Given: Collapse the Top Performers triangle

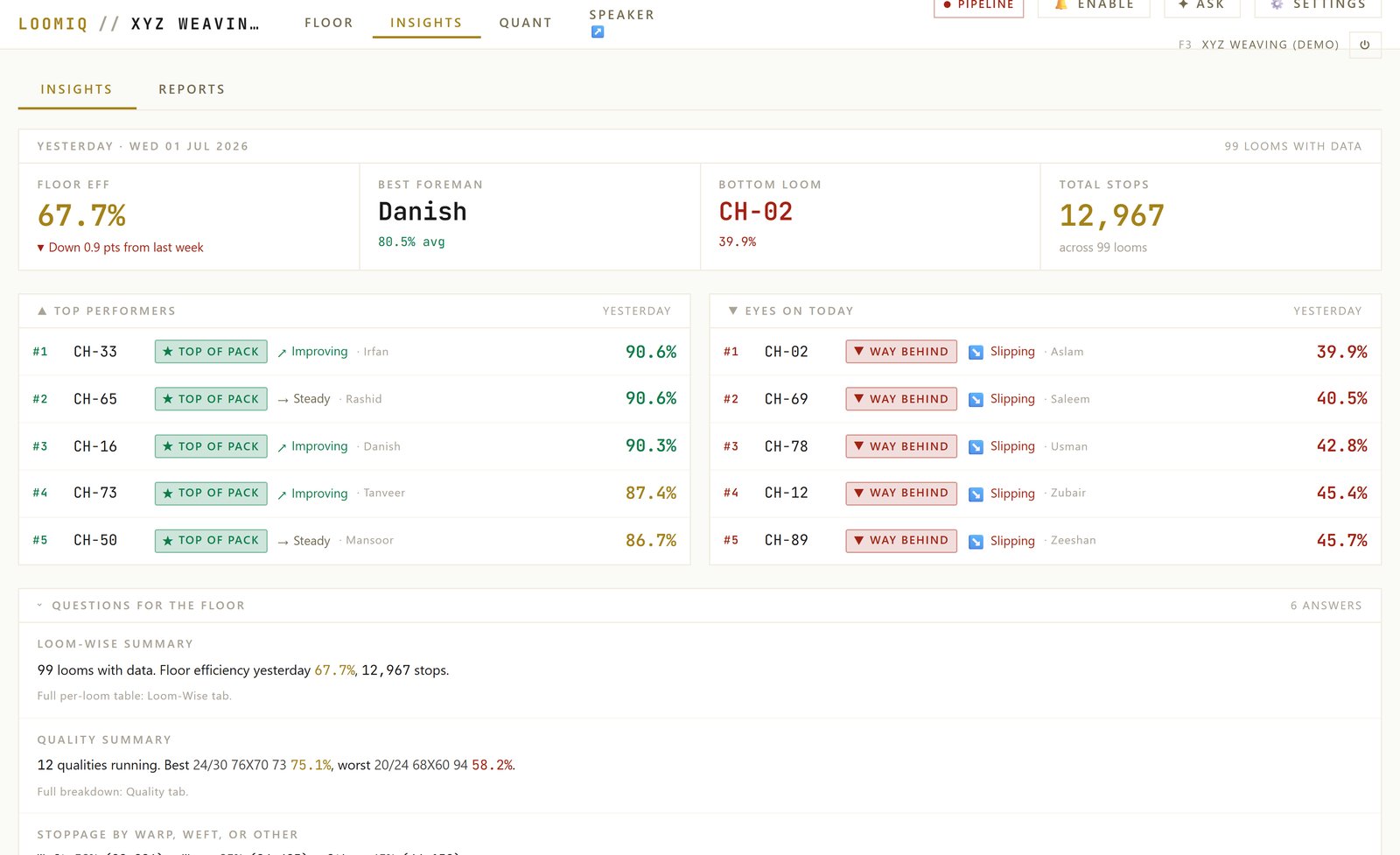Looking at the screenshot, I should (42, 311).
